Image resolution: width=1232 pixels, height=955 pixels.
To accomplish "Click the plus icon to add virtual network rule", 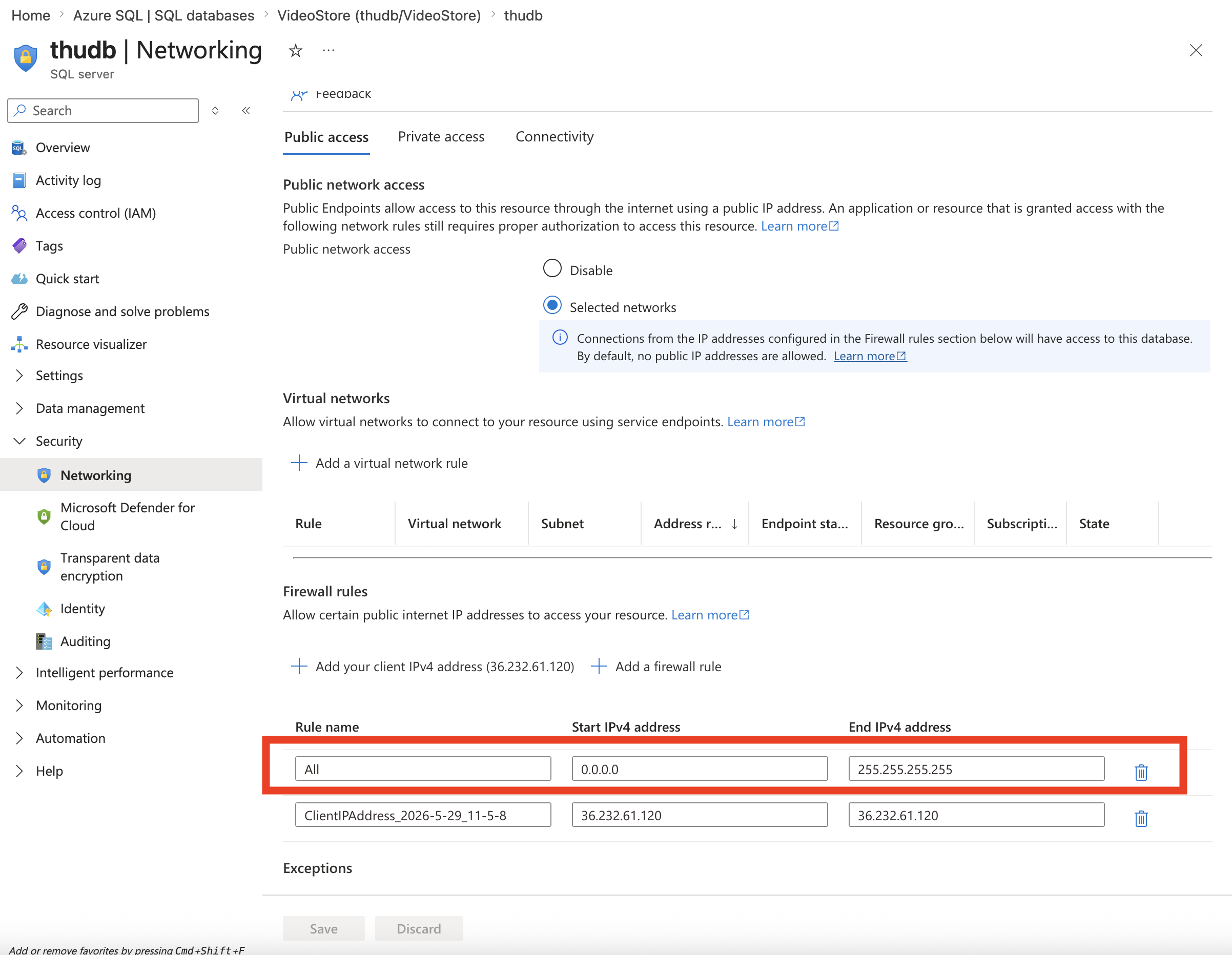I will pyautogui.click(x=299, y=463).
